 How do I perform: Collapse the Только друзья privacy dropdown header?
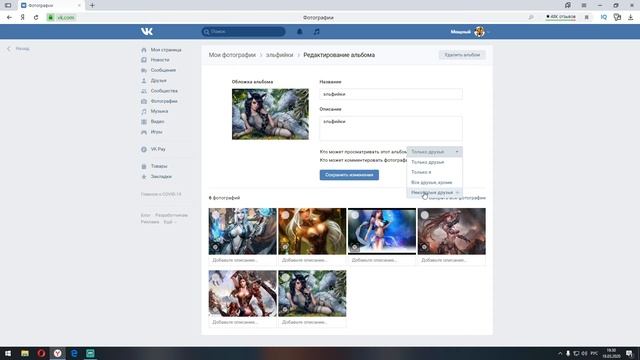434,152
